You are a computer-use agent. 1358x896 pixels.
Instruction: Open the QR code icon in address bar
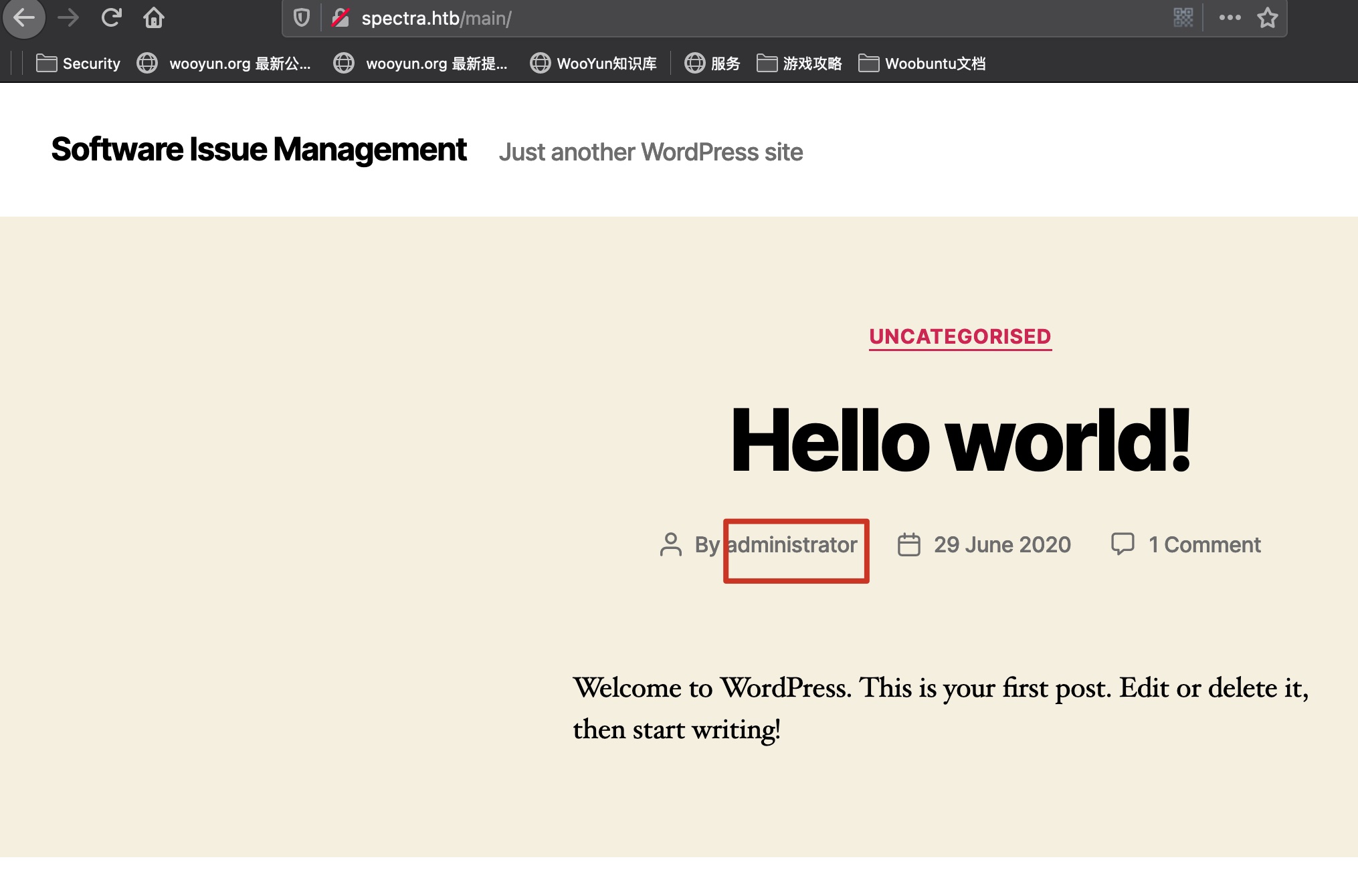1183,18
